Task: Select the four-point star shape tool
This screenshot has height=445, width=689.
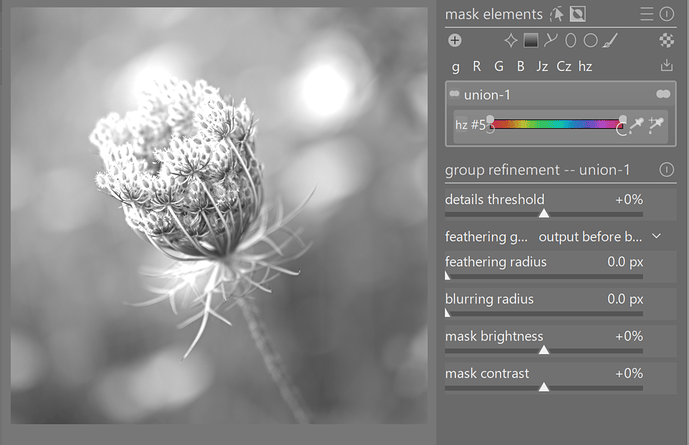Action: click(511, 40)
